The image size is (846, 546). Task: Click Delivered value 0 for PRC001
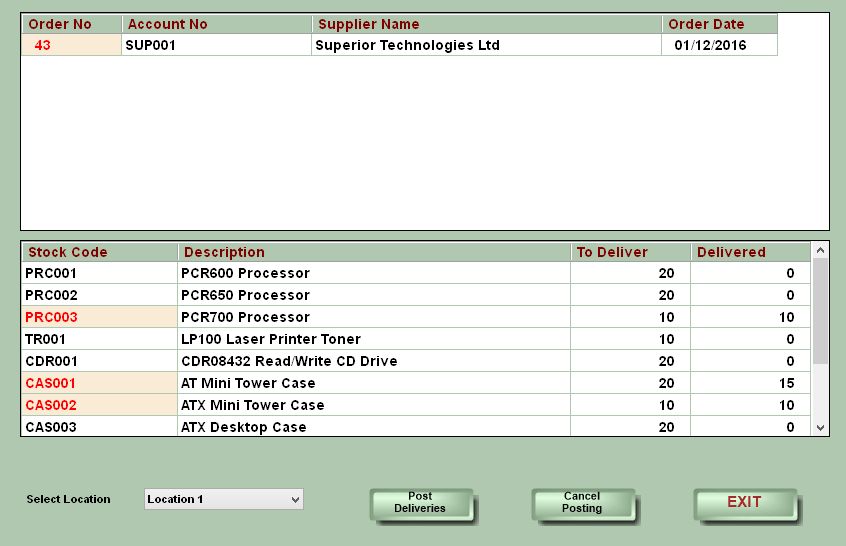pos(751,273)
